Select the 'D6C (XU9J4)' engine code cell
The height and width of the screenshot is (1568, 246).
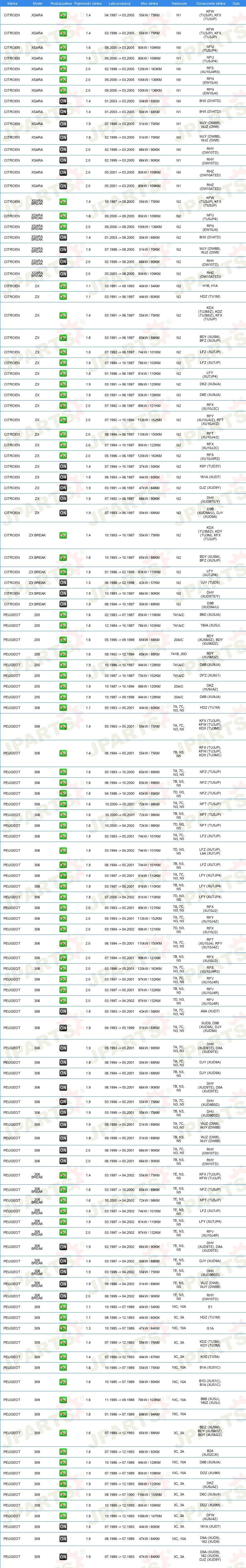(x=210, y=1495)
